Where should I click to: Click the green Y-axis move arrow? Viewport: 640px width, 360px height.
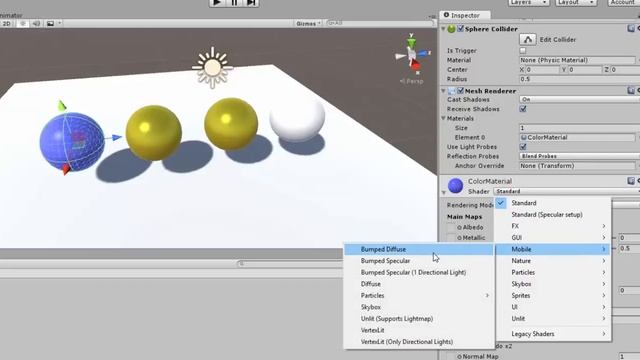point(62,106)
